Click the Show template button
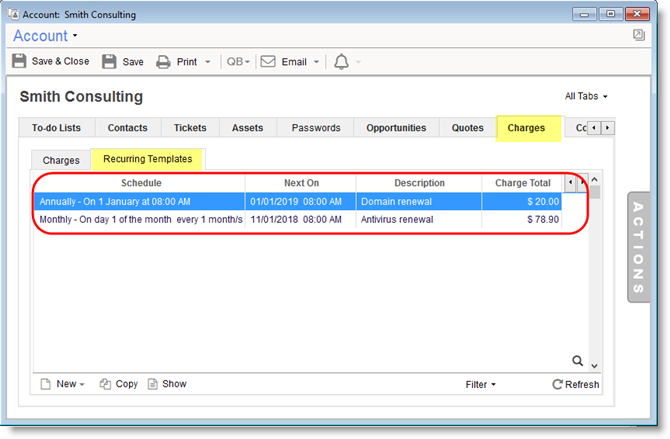This screenshot has height=439, width=670. coord(167,384)
